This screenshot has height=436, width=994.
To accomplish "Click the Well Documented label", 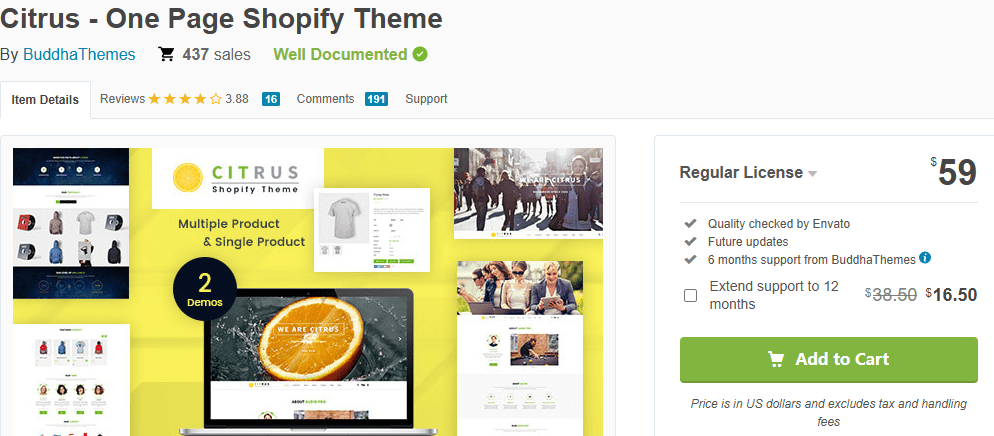I will 340,54.
